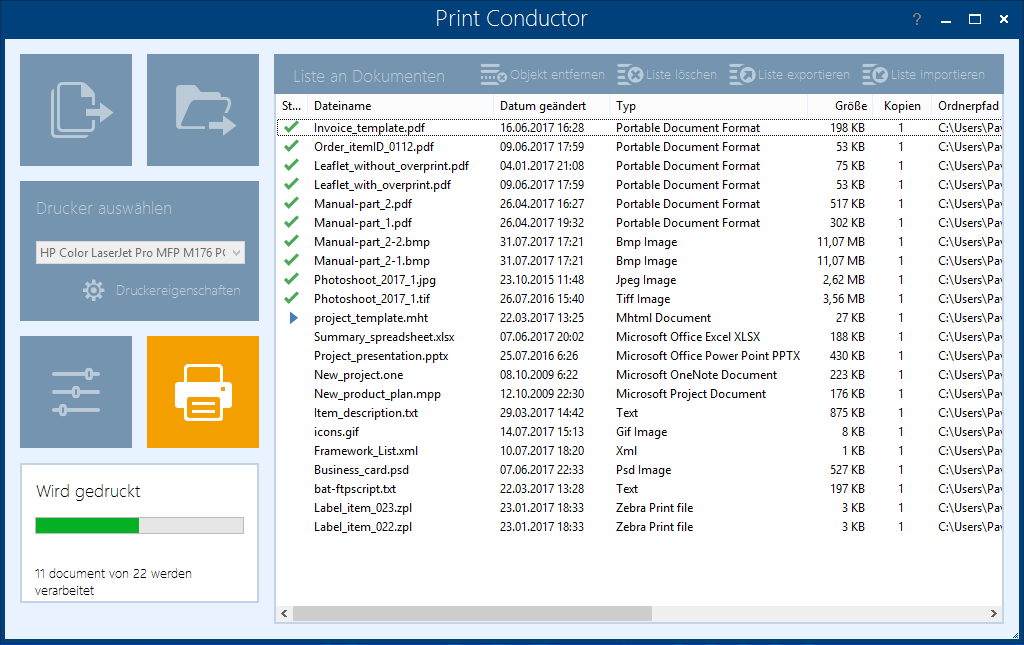Start printing with the orange printer icon
Screen dimensions: 1024x645
pos(202,391)
